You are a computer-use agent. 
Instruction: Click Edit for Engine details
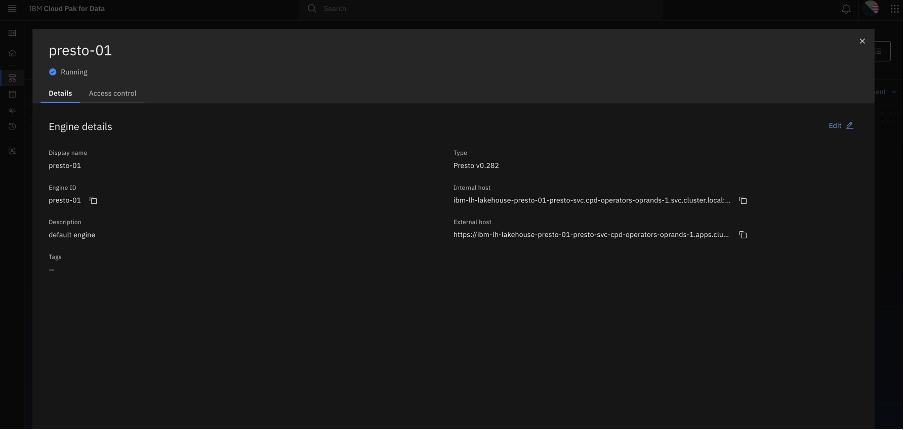point(840,126)
